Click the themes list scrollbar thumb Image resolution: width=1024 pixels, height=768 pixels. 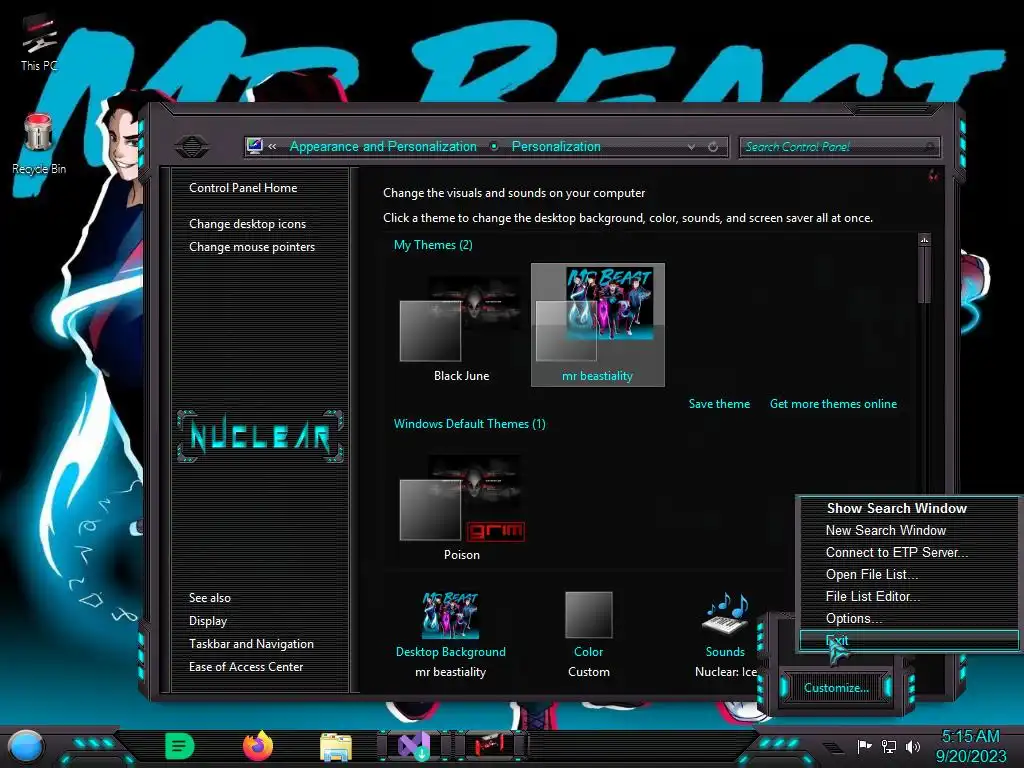[x=924, y=275]
